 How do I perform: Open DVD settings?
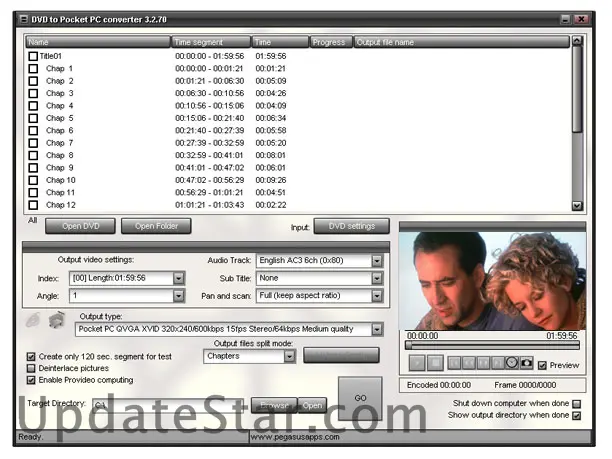[x=352, y=226]
